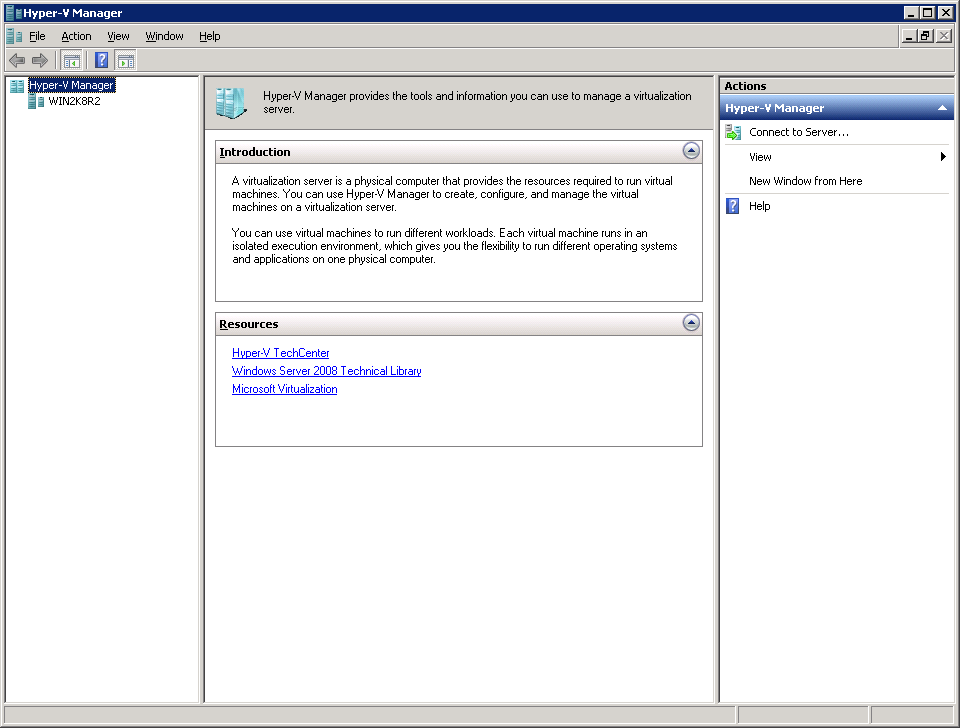This screenshot has height=728, width=960.
Task: Toggle the Show/Hide Console Tree toolbar button
Action: [x=72, y=61]
